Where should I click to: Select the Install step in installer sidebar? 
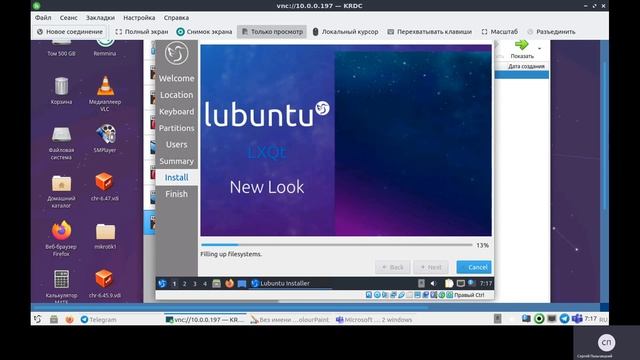click(176, 178)
